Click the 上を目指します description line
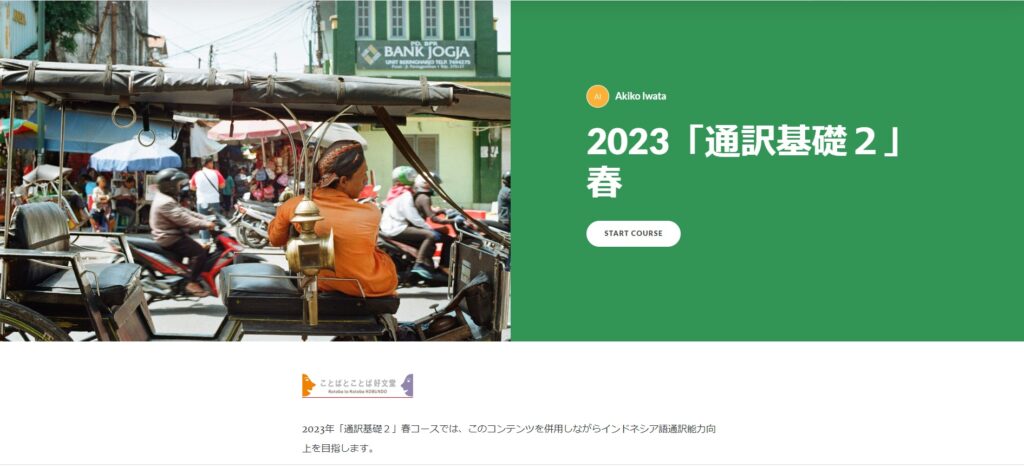 338,449
